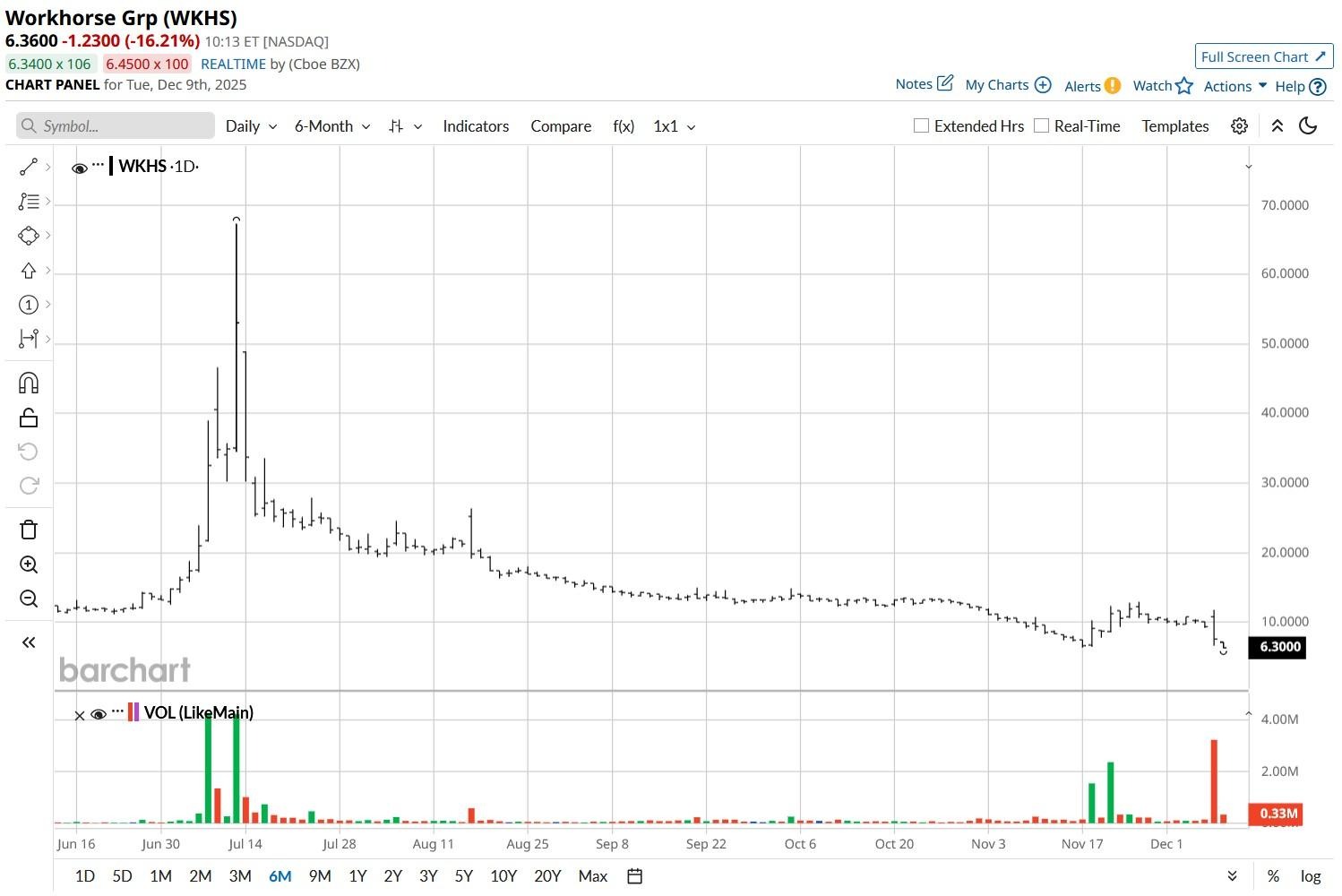Click the My Charts link
Screen dimensions: 1342x896
click(x=997, y=85)
